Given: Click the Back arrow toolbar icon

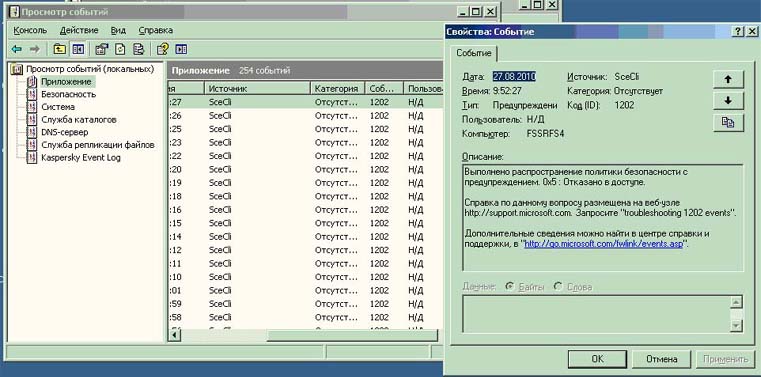Looking at the screenshot, I should click(17, 49).
